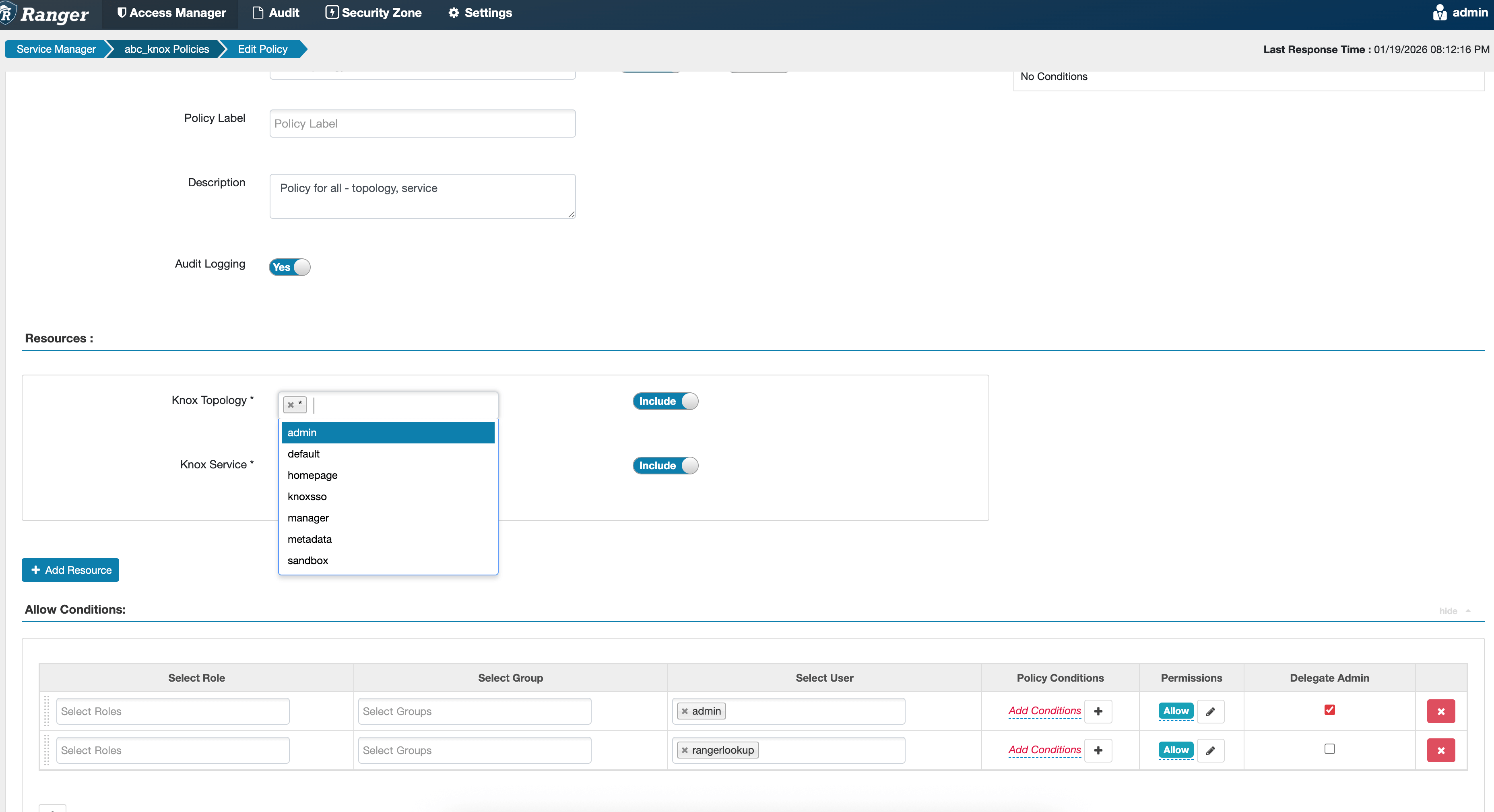Enable Delegate Admin for rangerlookup user
The image size is (1494, 812).
[1329, 749]
